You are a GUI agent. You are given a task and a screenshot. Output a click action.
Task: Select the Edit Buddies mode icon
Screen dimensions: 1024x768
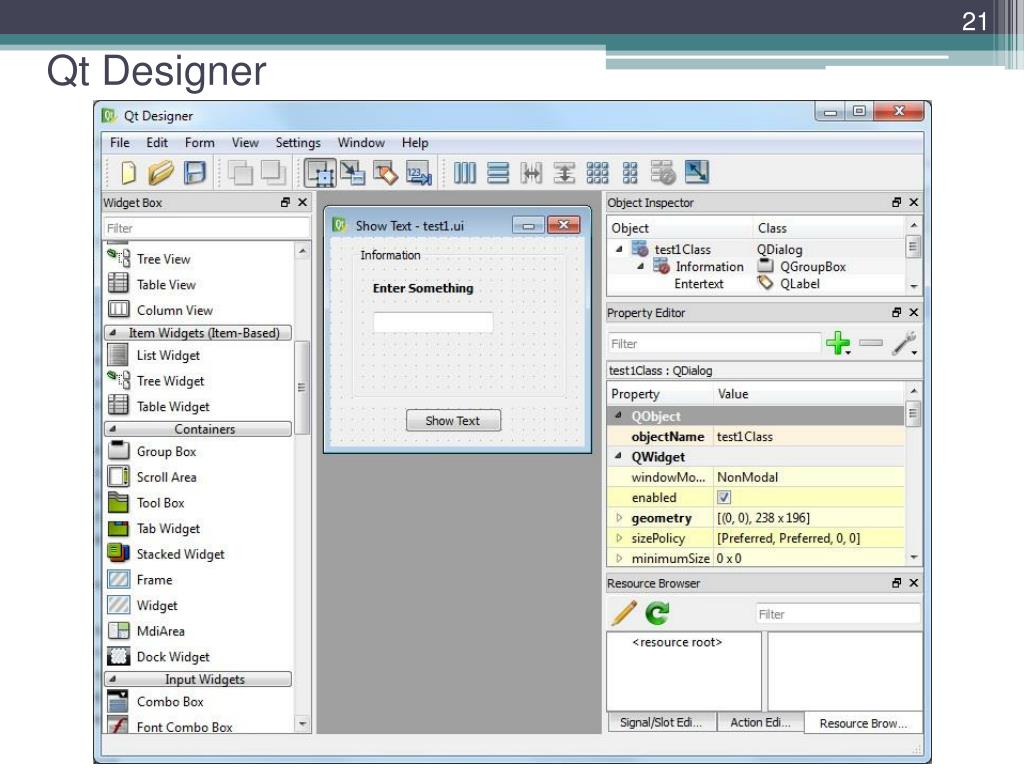click(385, 173)
